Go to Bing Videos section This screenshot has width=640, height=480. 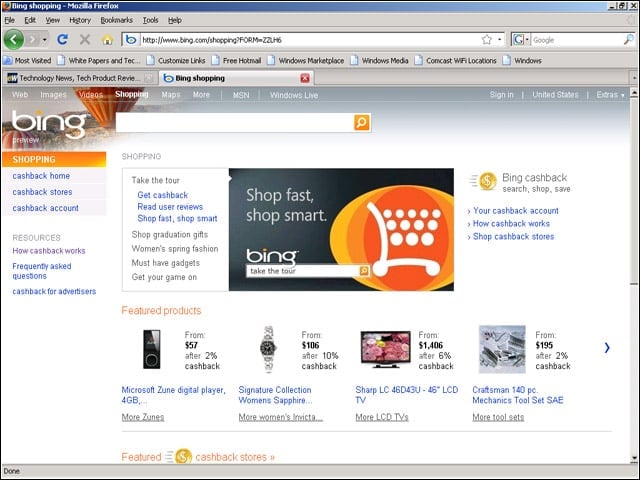pyautogui.click(x=91, y=95)
